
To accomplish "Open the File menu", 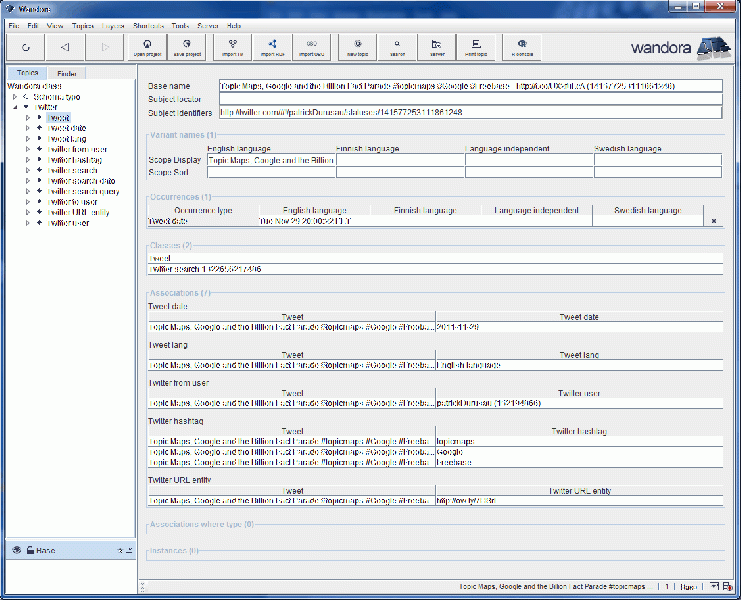I will pos(14,26).
